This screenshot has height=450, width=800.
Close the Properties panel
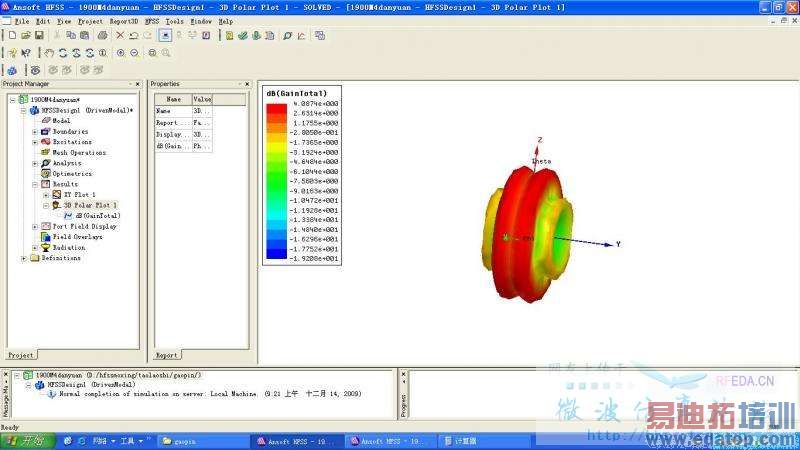coord(247,84)
